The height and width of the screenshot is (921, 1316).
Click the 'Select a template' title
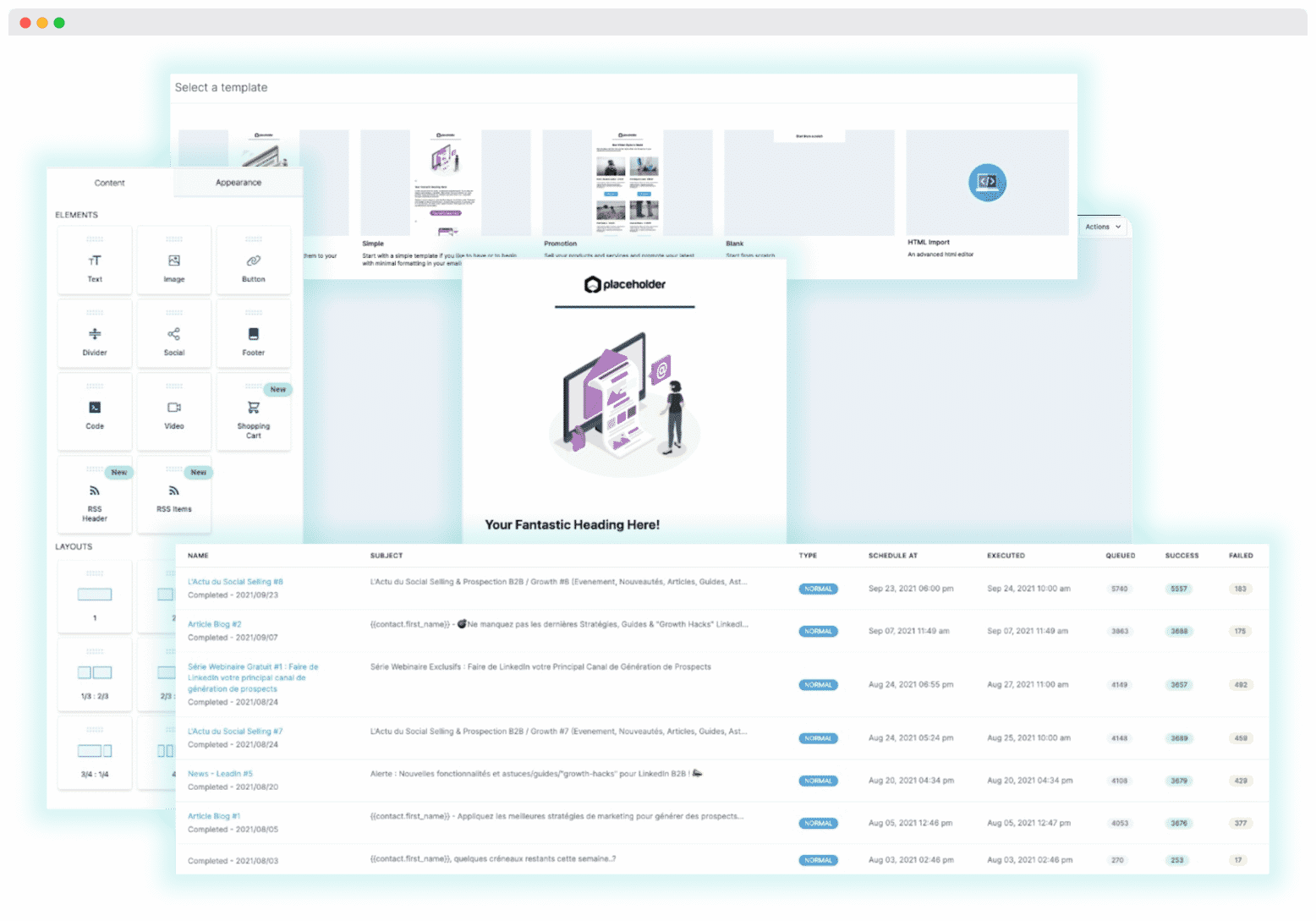pyautogui.click(x=221, y=87)
